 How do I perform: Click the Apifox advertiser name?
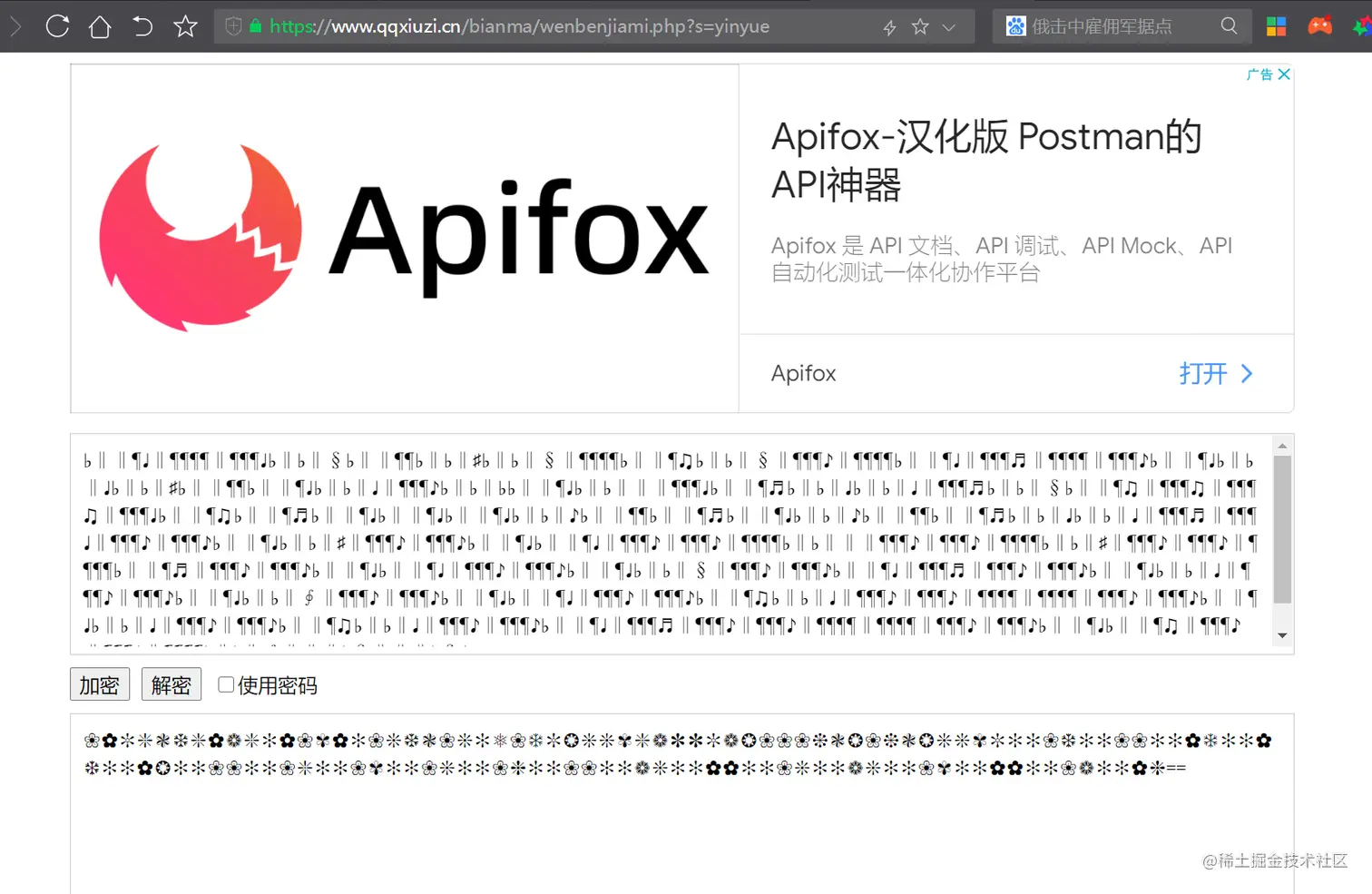[803, 373]
